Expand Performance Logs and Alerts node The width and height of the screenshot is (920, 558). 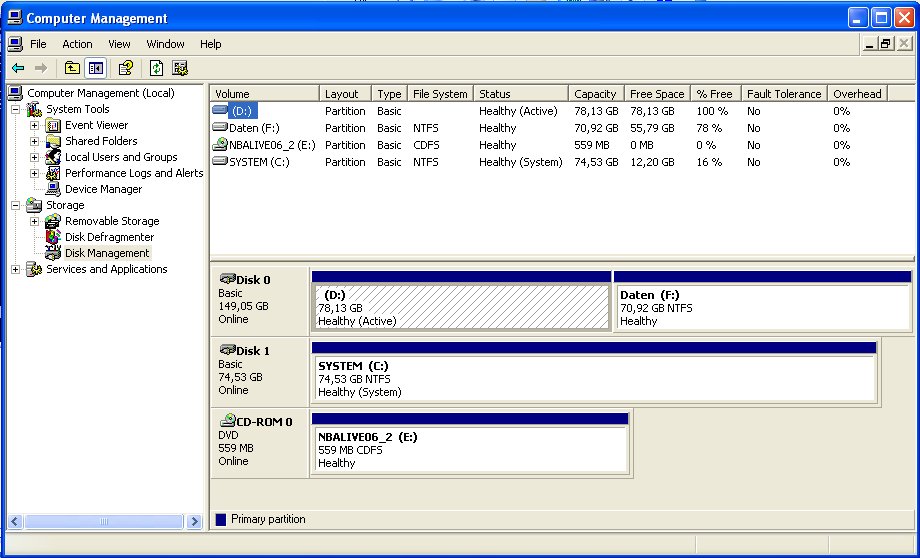coord(35,173)
